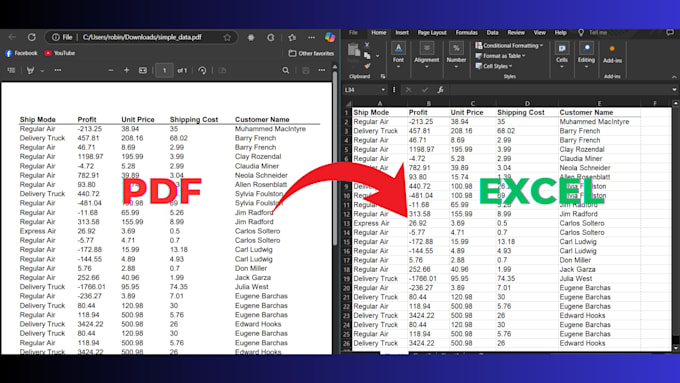The width and height of the screenshot is (680, 383).
Task: Click the Excel Paste button
Action: 354,50
